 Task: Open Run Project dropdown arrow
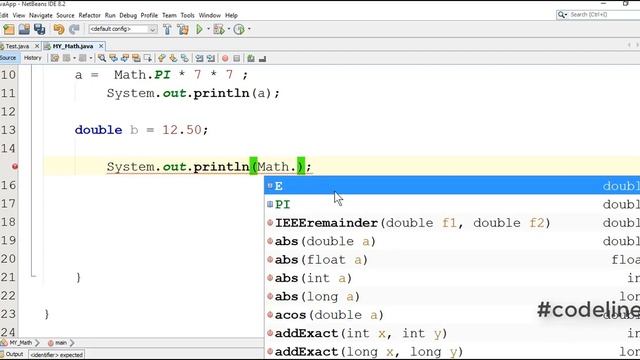(208, 29)
